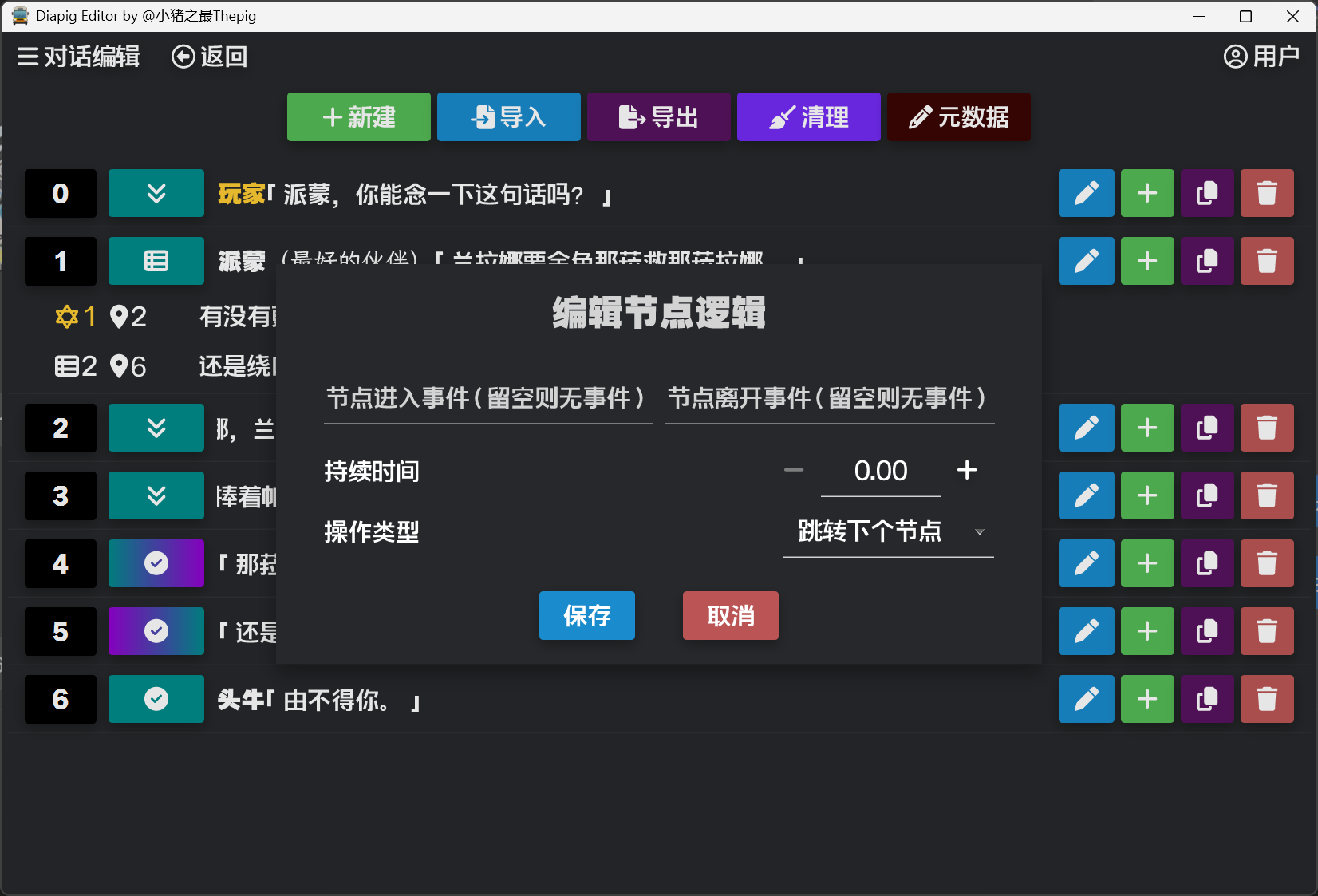
Task: Click the pencil edit icon for row 0
Action: click(1086, 193)
